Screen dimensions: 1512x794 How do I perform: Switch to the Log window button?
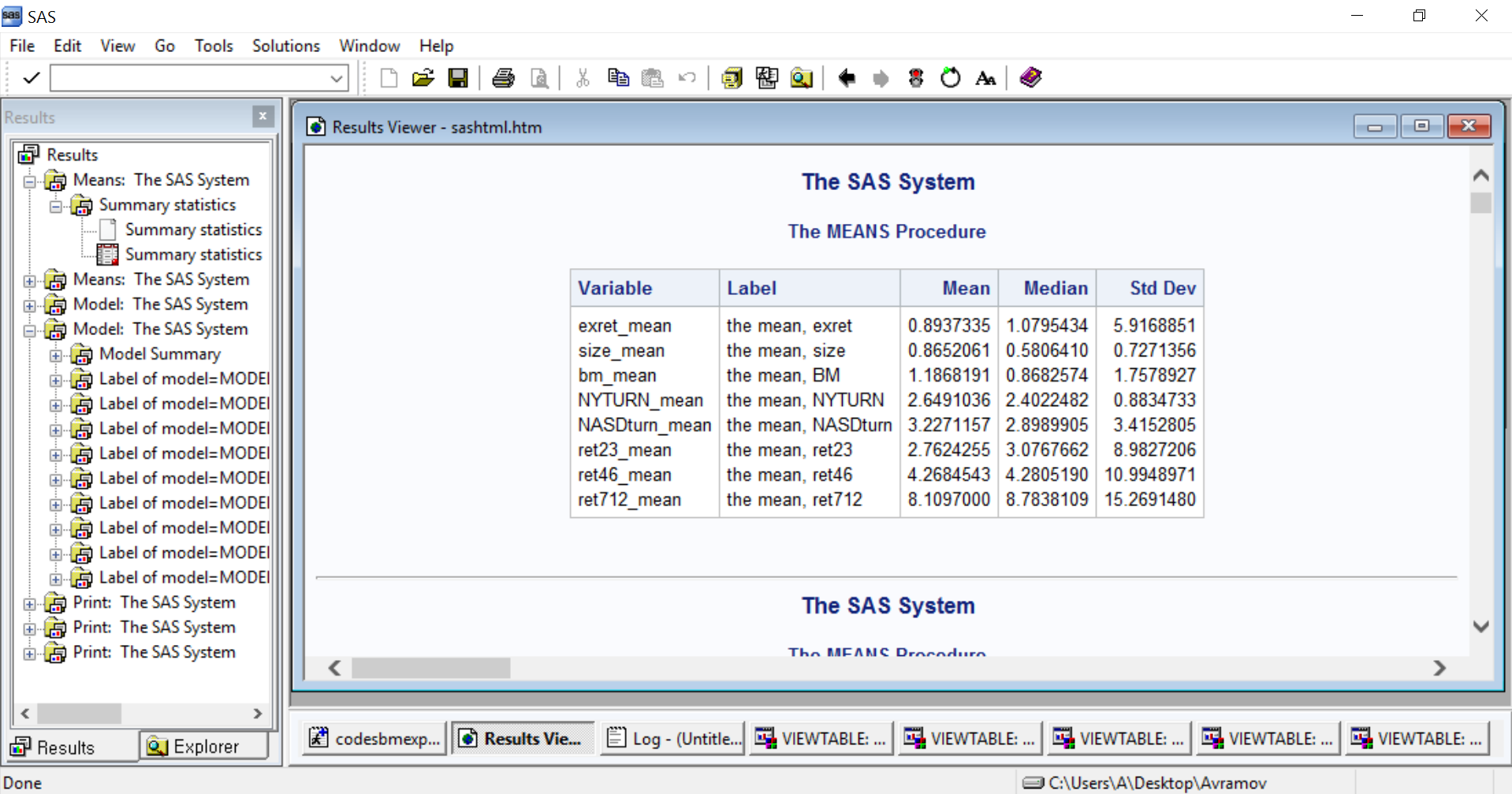point(672,738)
